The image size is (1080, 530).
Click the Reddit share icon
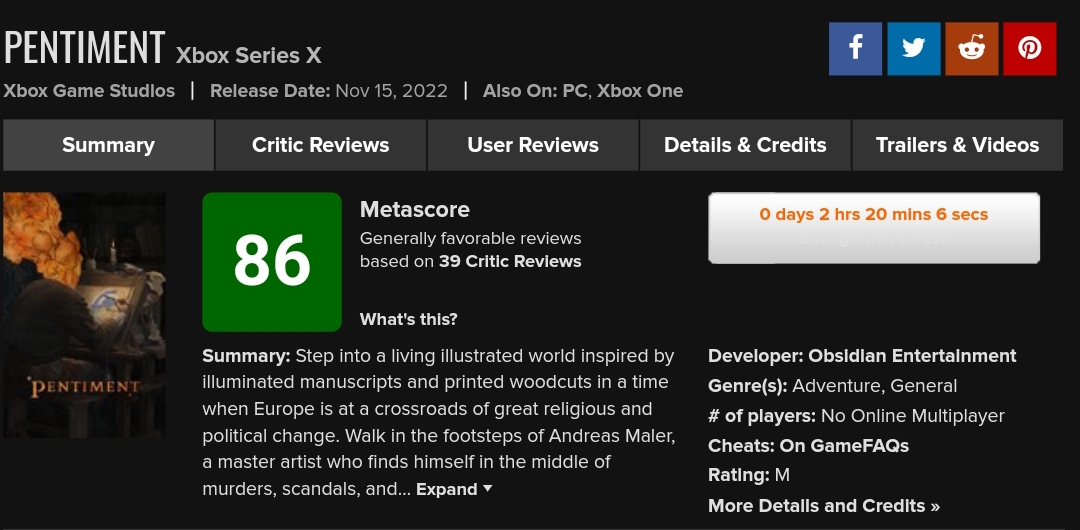(972, 49)
